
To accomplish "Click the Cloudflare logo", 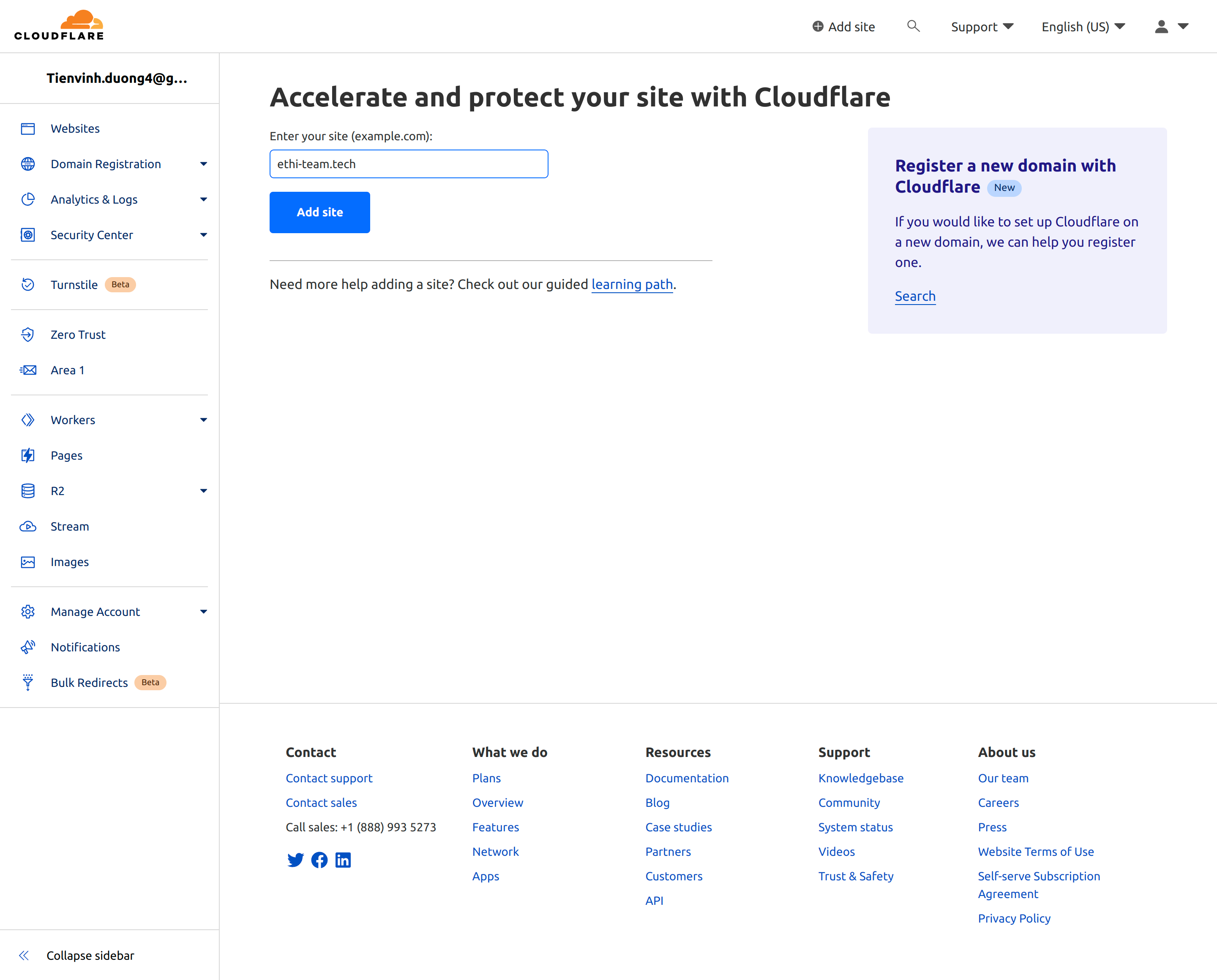I will tap(59, 25).
